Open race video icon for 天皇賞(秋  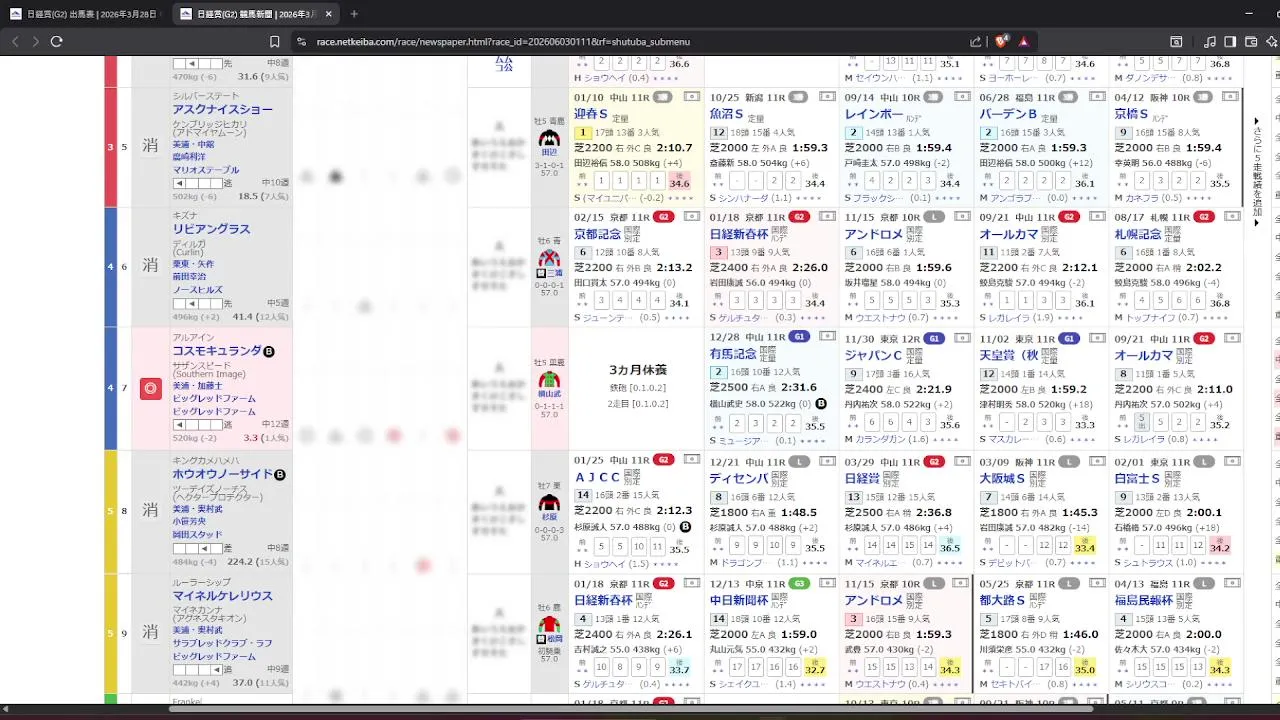(1097, 338)
